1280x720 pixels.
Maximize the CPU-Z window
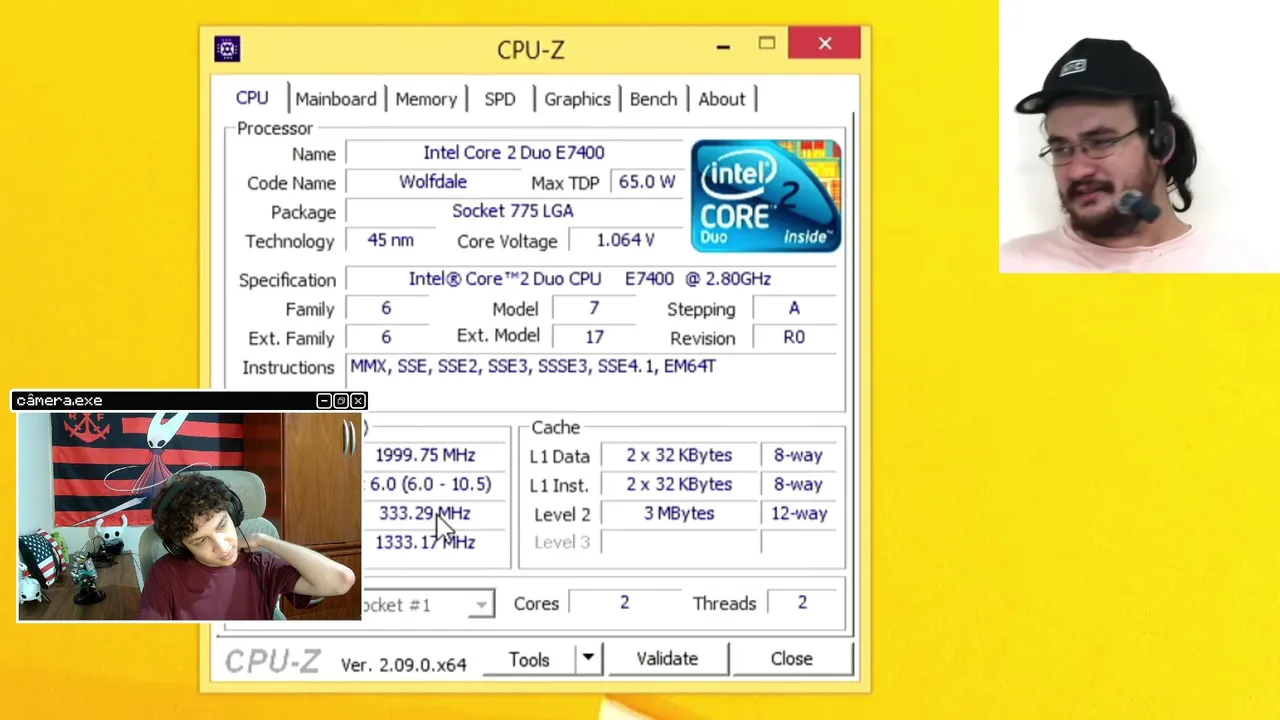[x=767, y=44]
